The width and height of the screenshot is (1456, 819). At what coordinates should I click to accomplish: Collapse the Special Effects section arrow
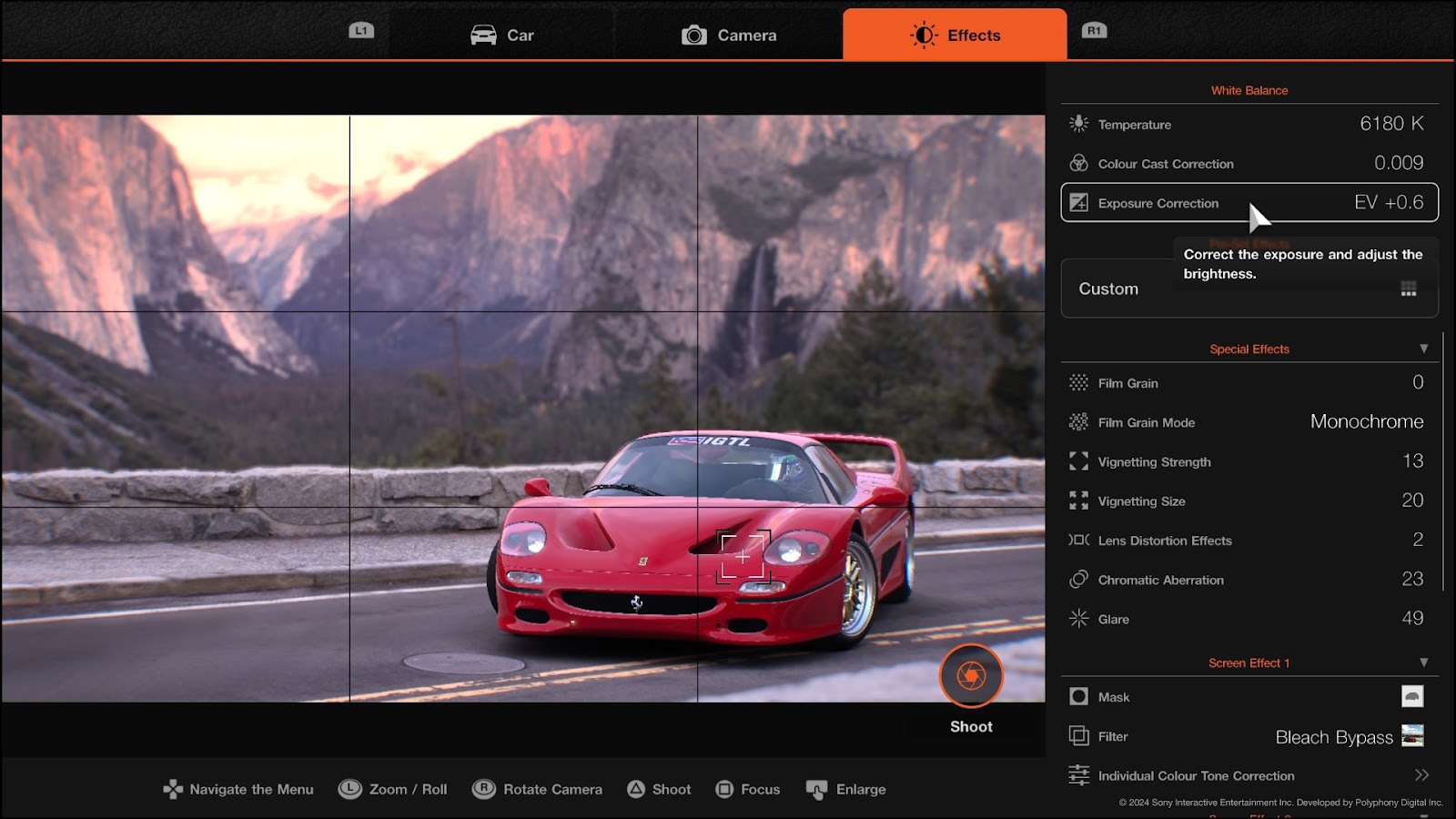1423,349
